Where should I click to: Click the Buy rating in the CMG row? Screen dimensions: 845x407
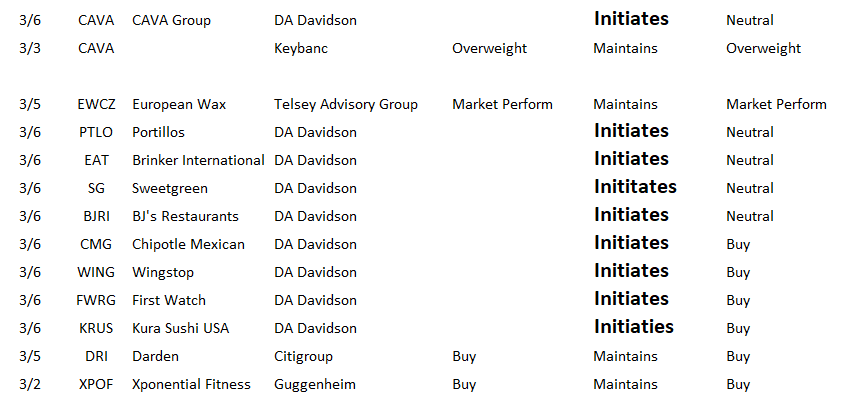(738, 245)
